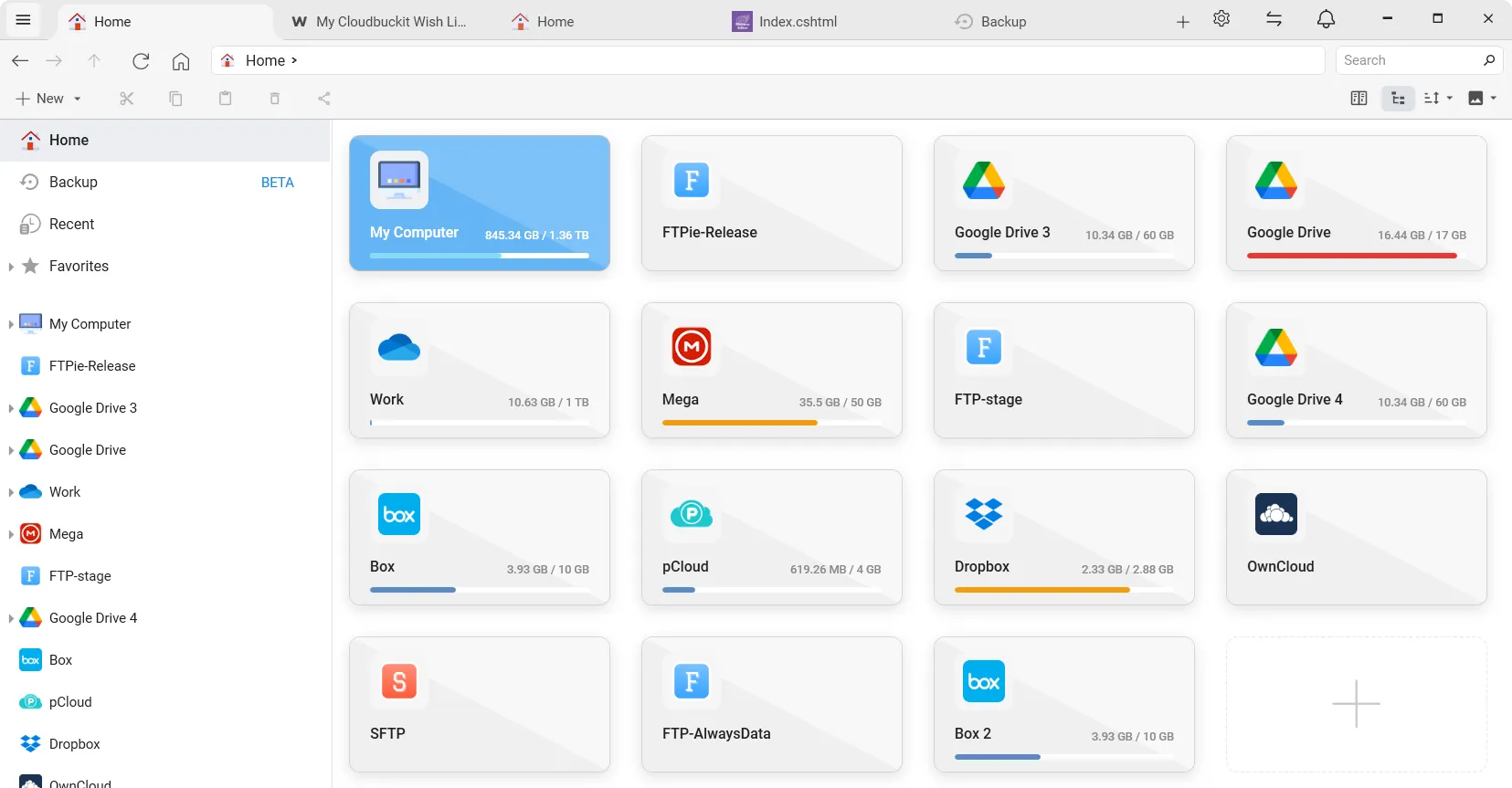Go up one folder level

94,60
